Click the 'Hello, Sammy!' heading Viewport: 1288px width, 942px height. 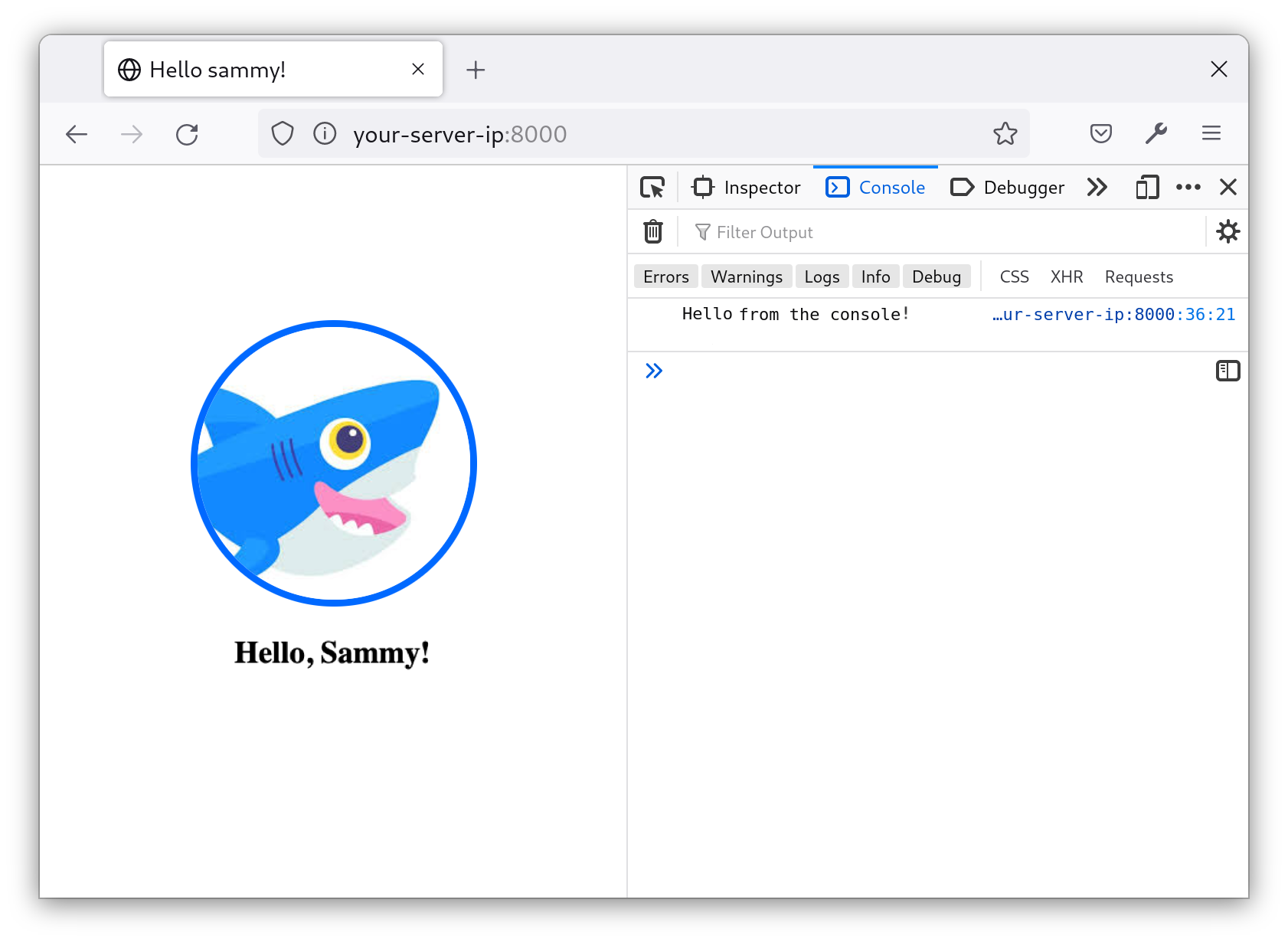pos(332,653)
